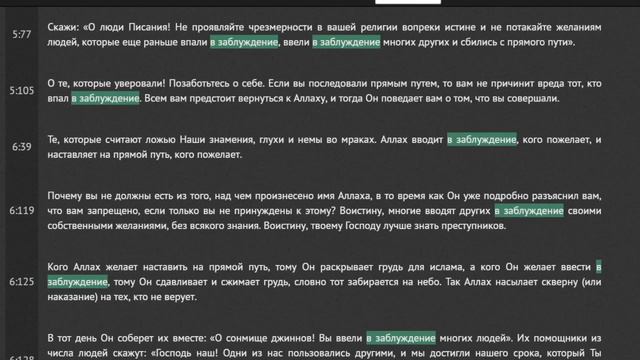Open verse reference 6:125
The width and height of the screenshot is (640, 360).
tap(22, 282)
